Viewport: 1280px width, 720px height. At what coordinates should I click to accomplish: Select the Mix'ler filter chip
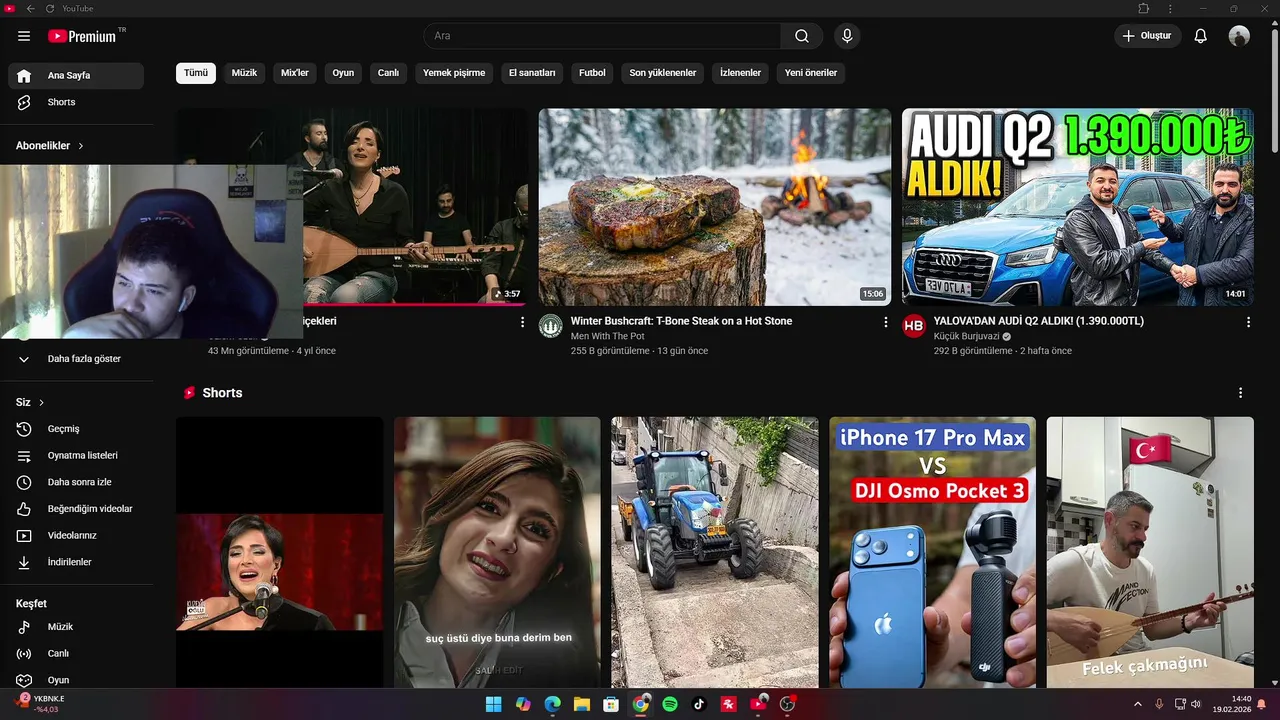pos(295,73)
